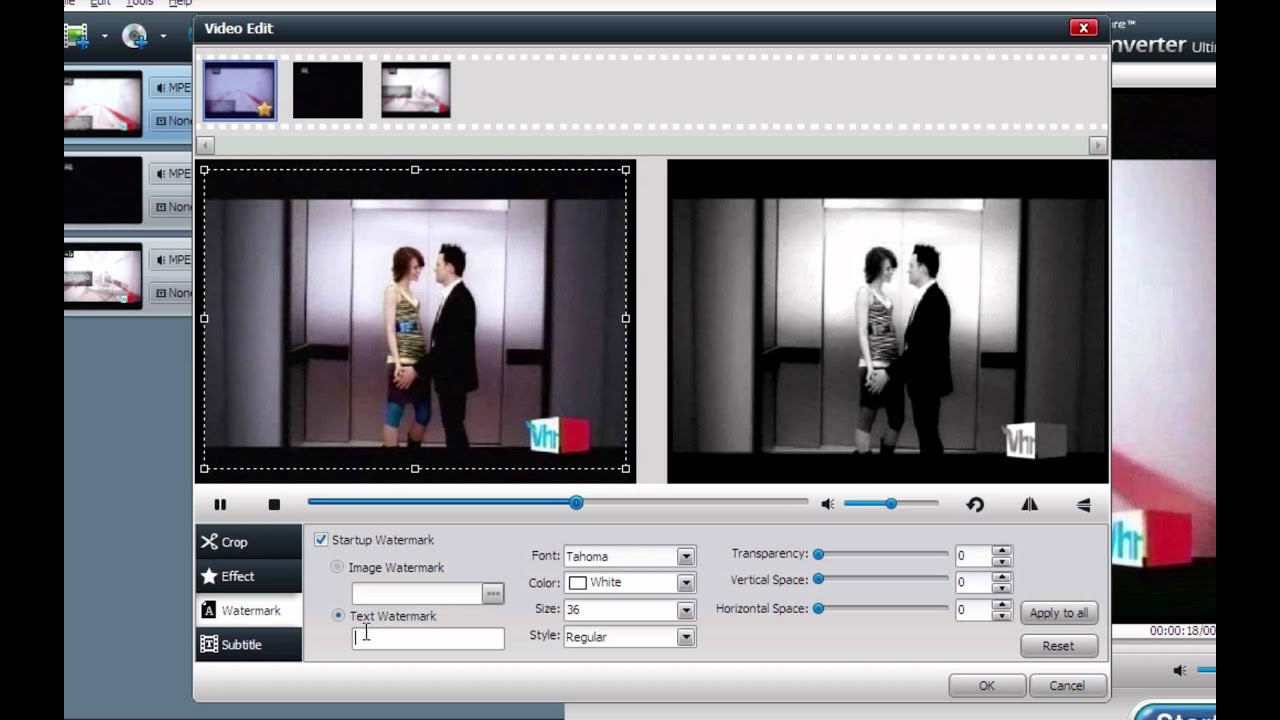Viewport: 1280px width, 720px height.
Task: Click the output preview pane
Action: pos(888,322)
